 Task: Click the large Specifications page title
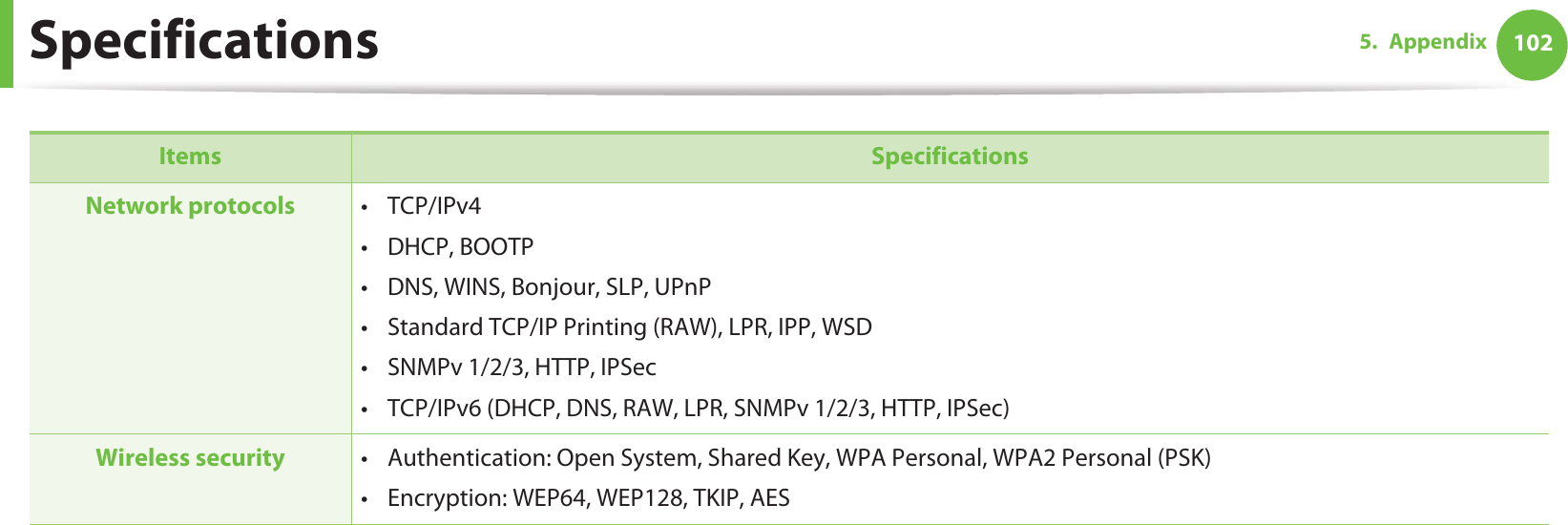point(204,41)
